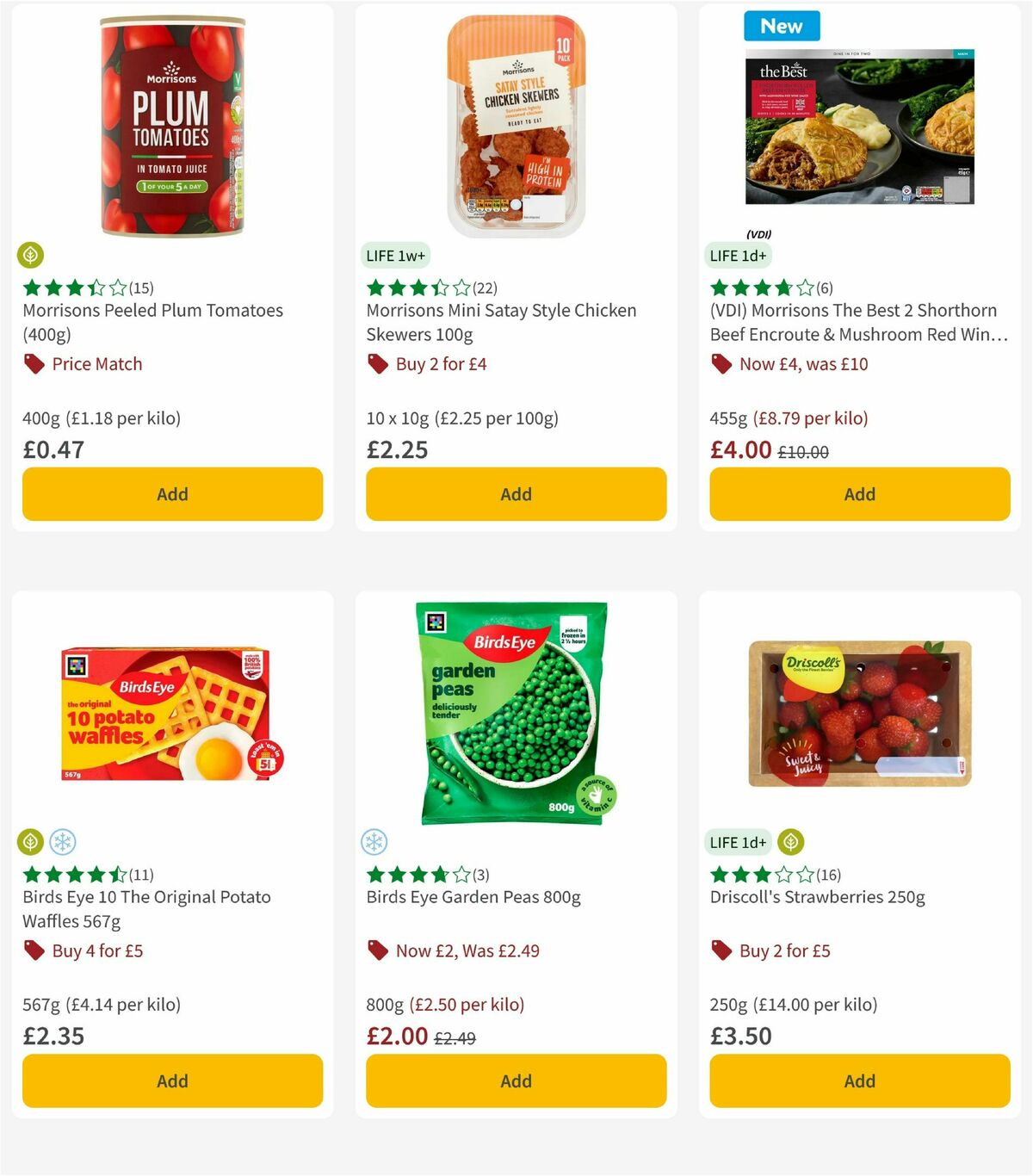The image size is (1033, 1176).
Task: Click the green leaf icon on Plum Tomatoes card
Action: (x=31, y=255)
